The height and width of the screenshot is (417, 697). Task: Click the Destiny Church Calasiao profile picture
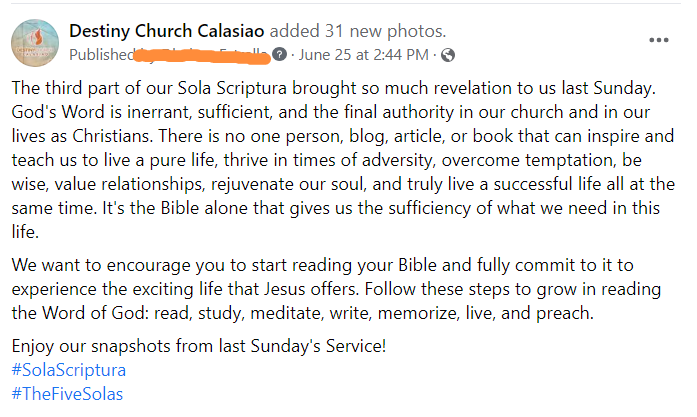pyautogui.click(x=37, y=41)
